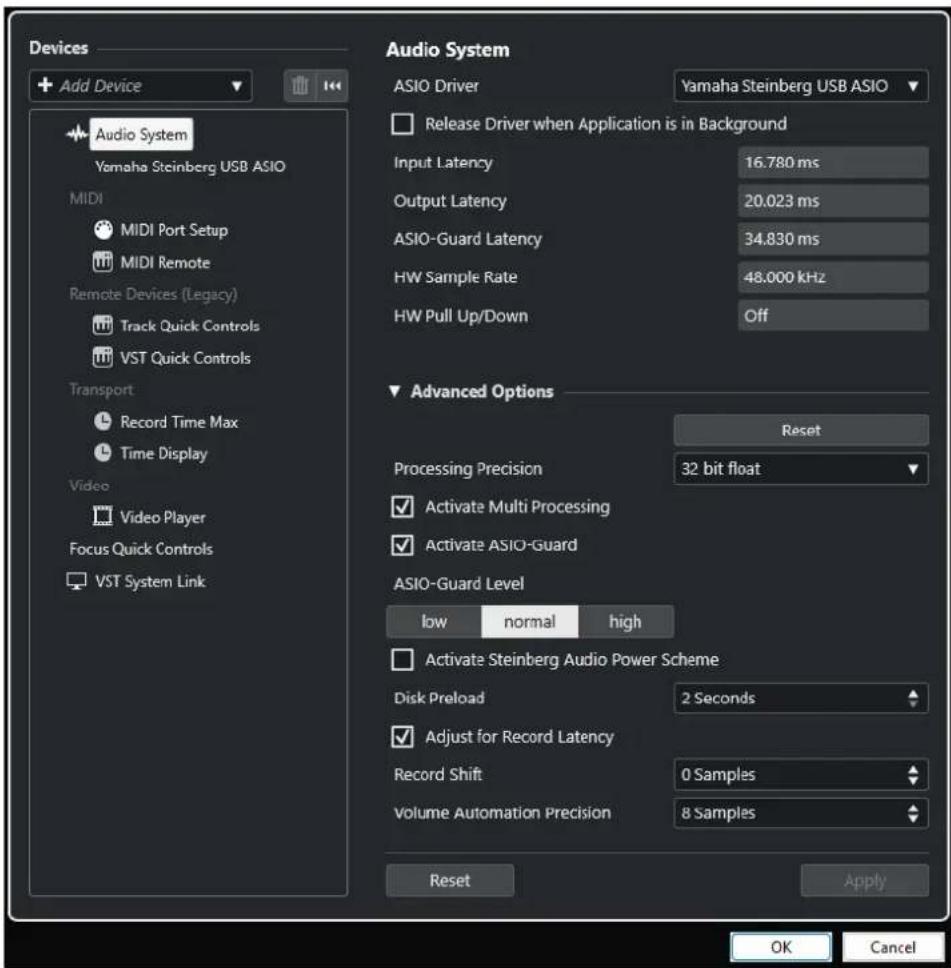Click the Cancel button
Viewport: 951px width, 968px height.
[x=892, y=946]
